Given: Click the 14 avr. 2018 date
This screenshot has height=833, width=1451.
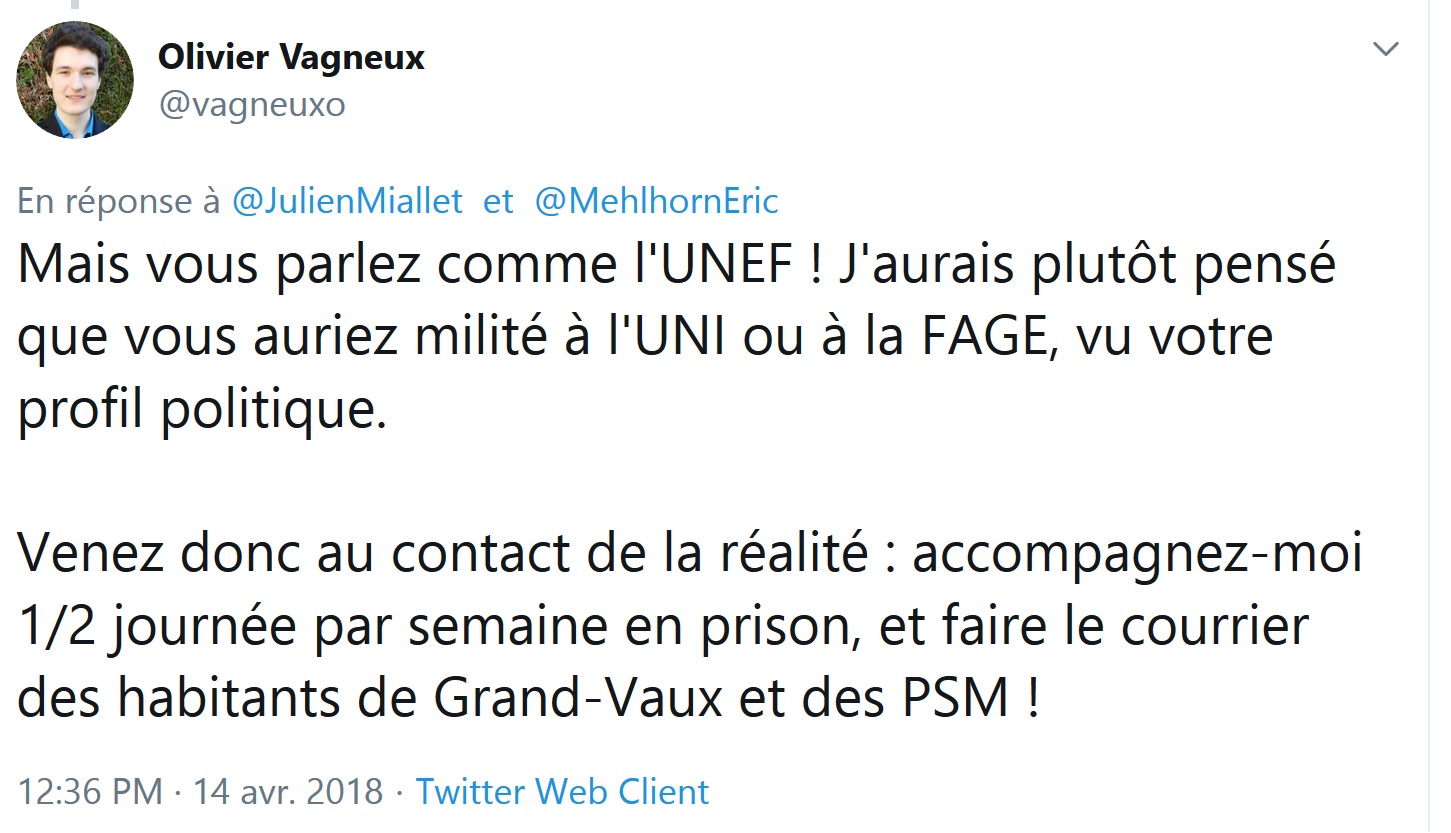Looking at the screenshot, I should [x=289, y=792].
